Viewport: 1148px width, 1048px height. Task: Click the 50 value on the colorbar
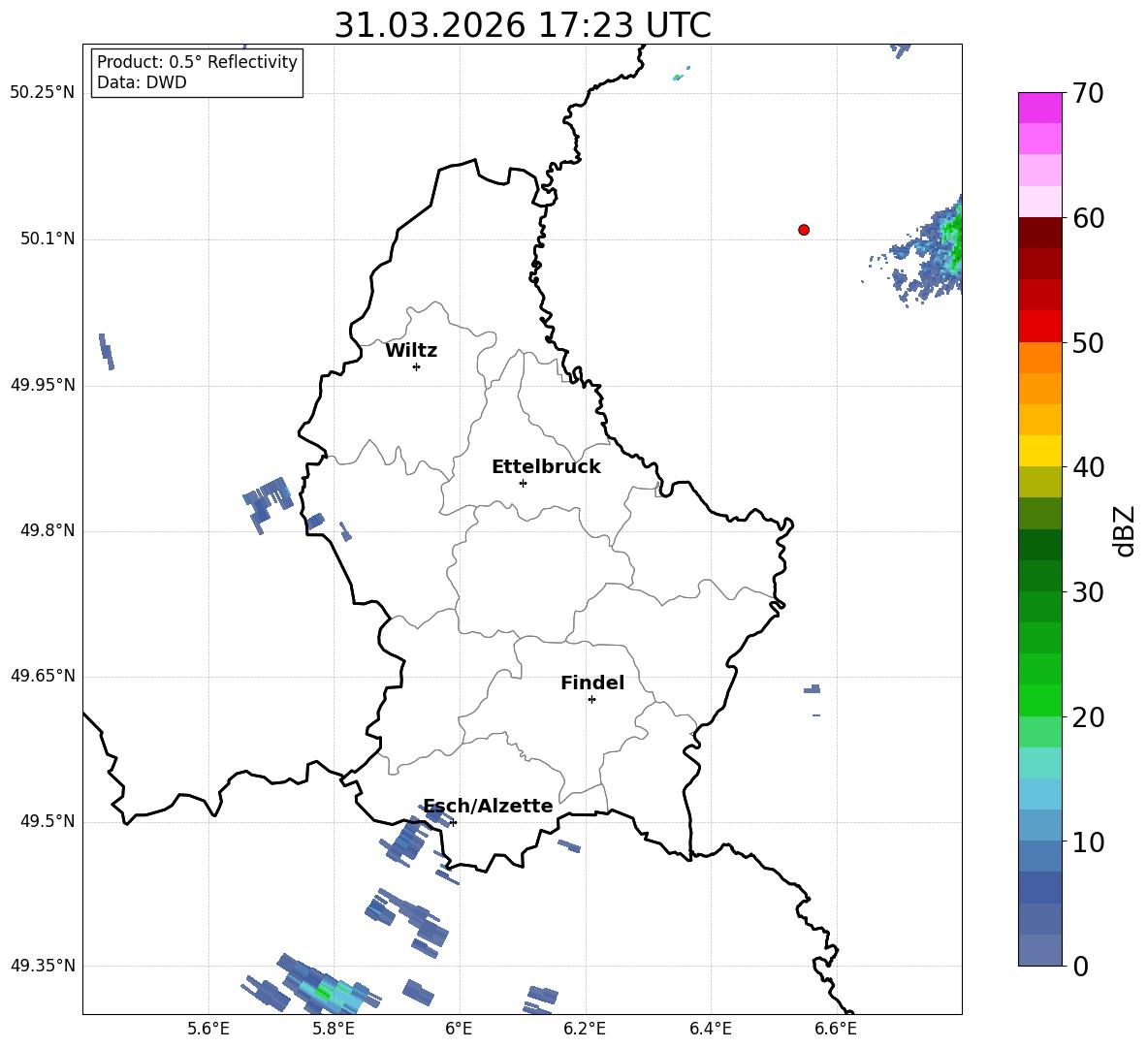(1088, 342)
